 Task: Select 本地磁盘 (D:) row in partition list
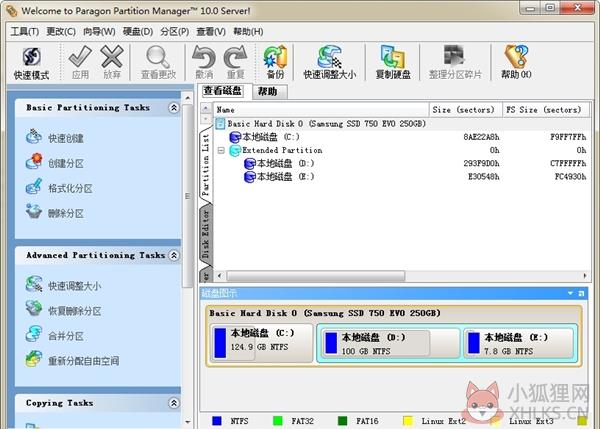(400, 163)
